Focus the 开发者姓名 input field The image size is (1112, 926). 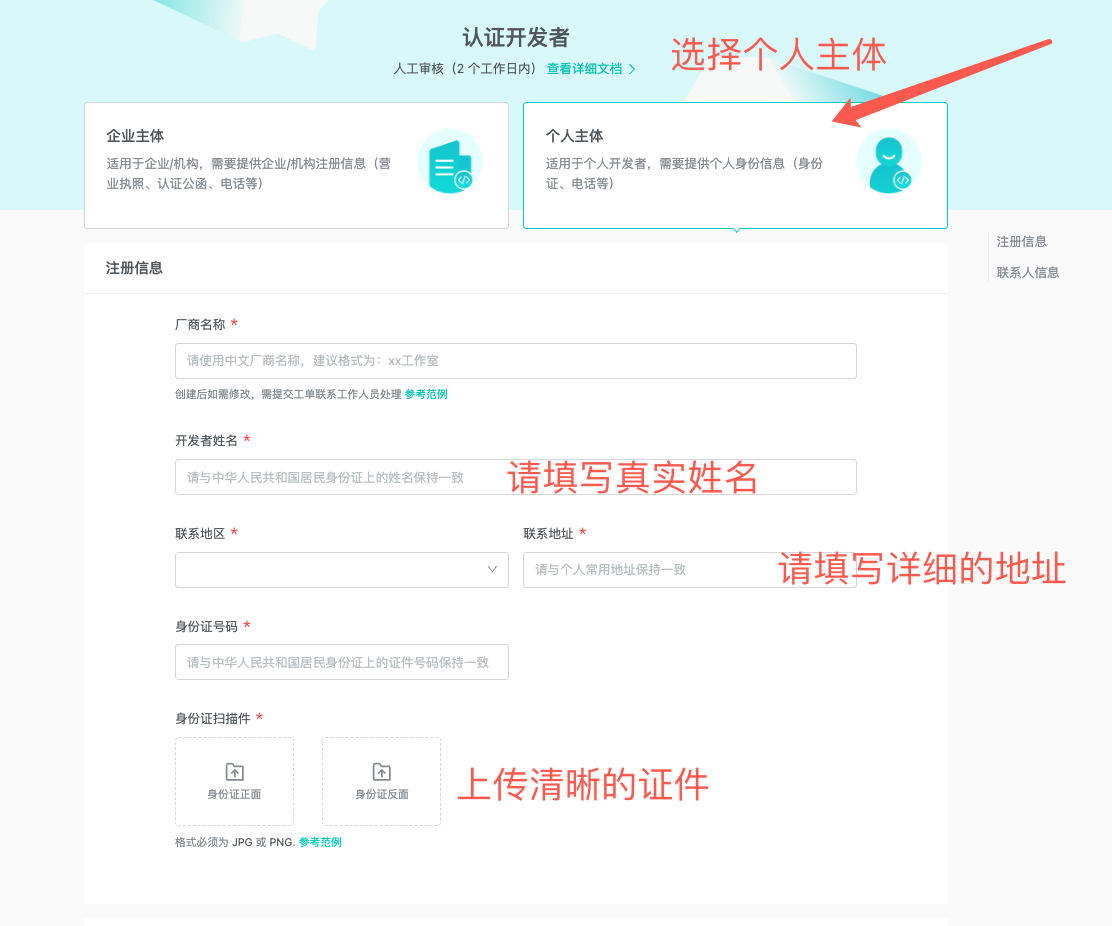(x=516, y=477)
